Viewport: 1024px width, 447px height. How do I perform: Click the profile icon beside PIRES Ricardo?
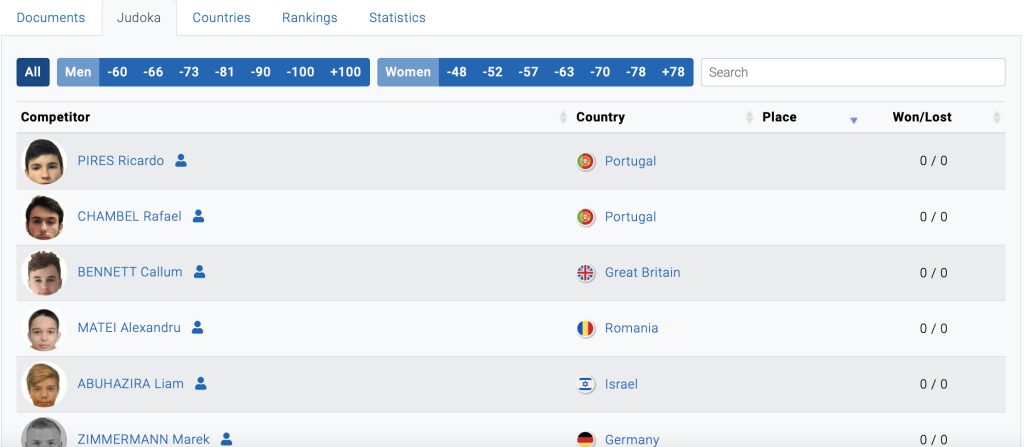(x=181, y=160)
